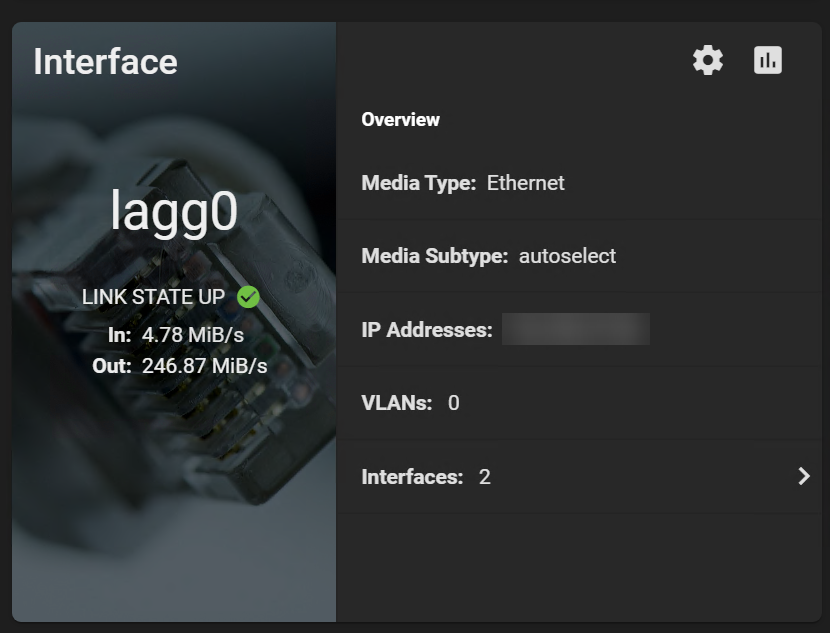Click the Interface widget title
This screenshot has height=633, width=830.
tap(105, 62)
